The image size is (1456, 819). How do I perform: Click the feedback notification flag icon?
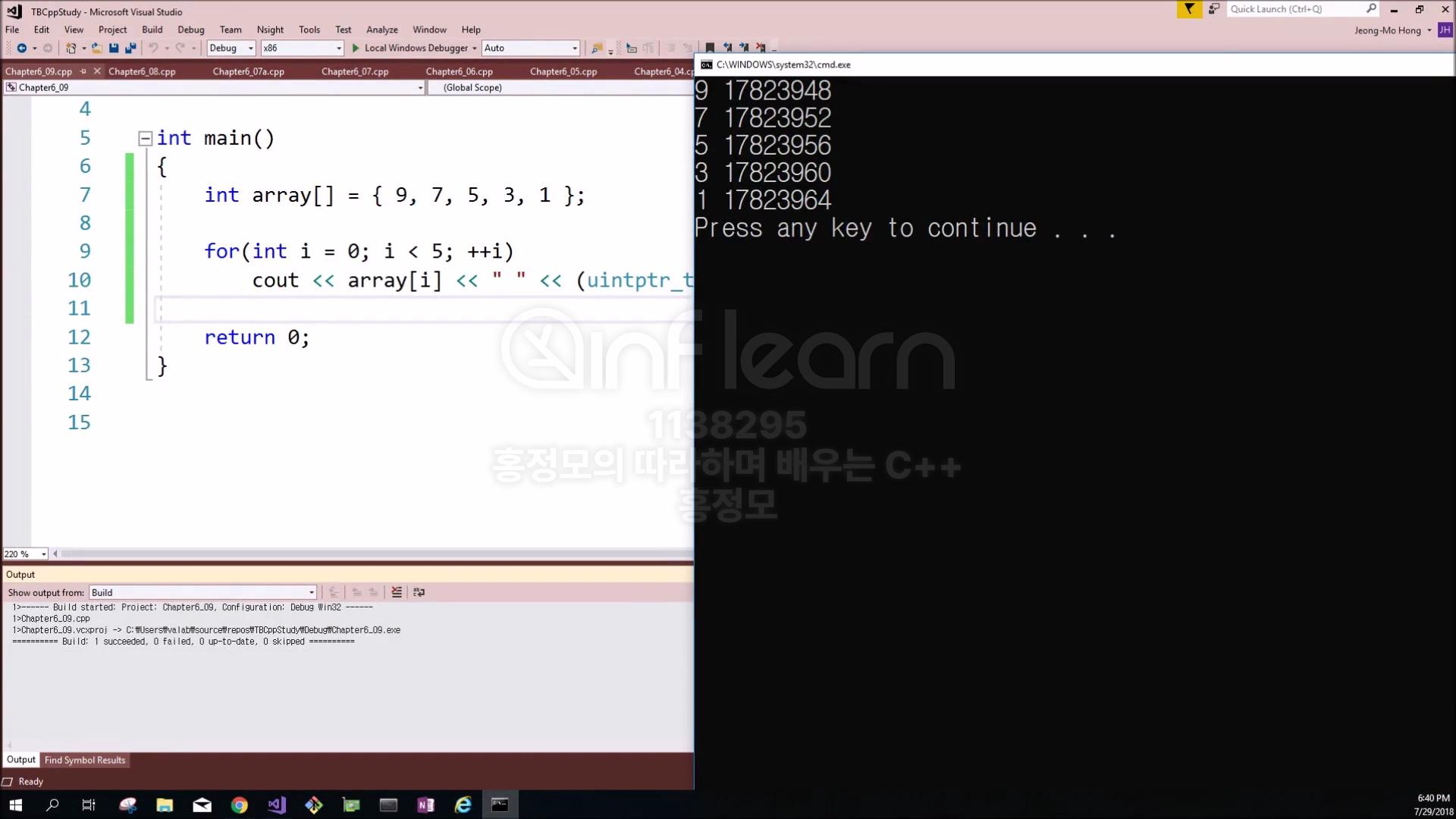[1188, 9]
